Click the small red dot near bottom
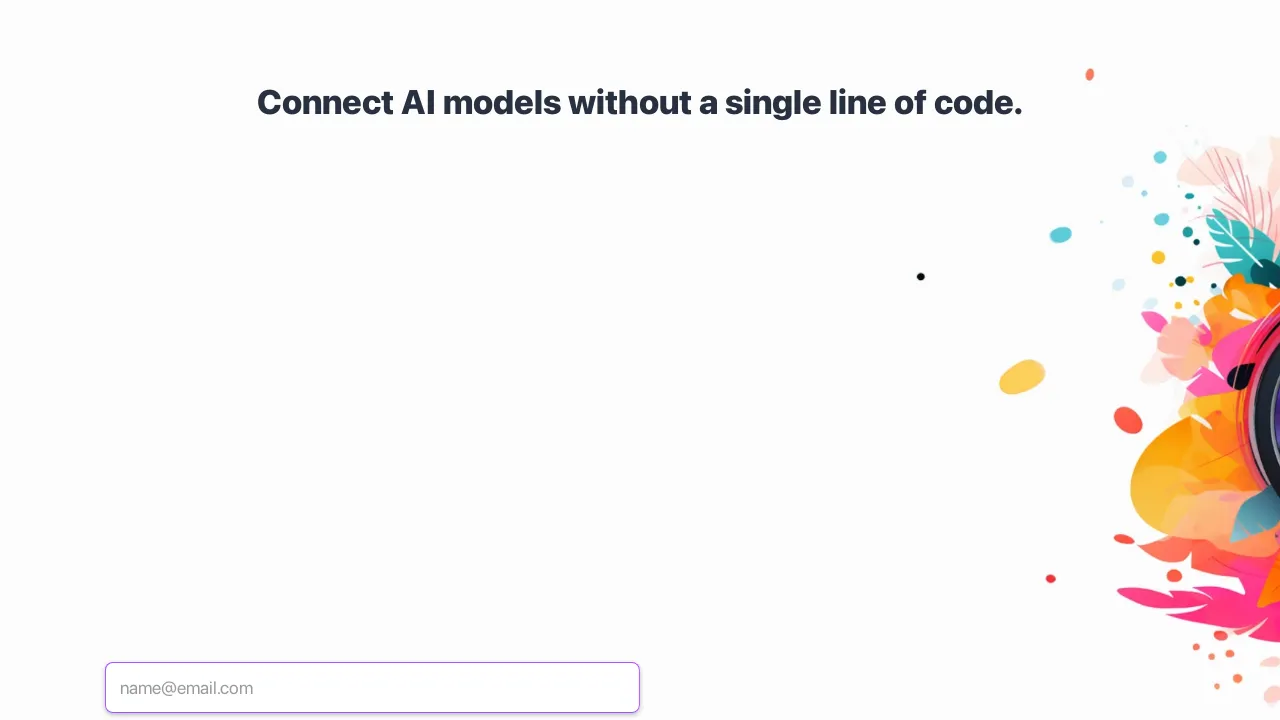Viewport: 1280px width, 720px height. click(x=1051, y=579)
